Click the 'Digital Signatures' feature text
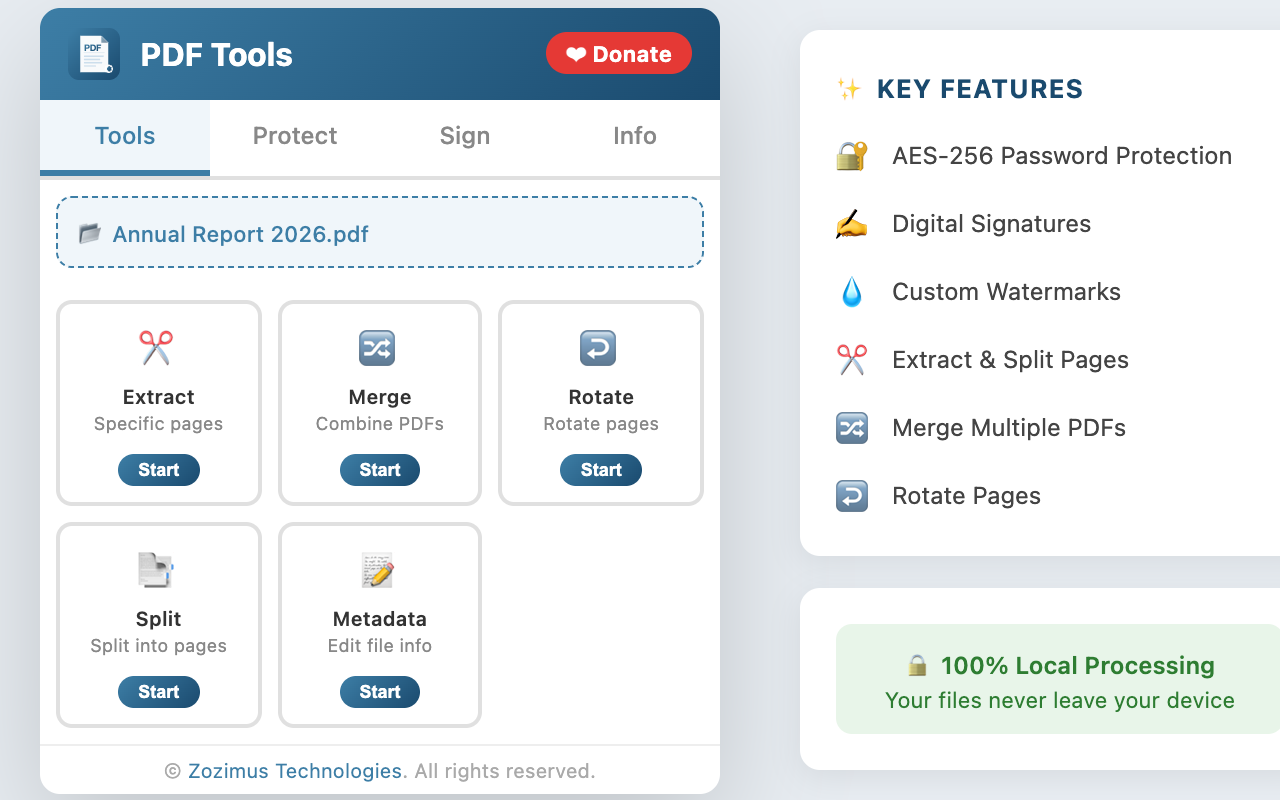The image size is (1280, 800). click(x=992, y=224)
